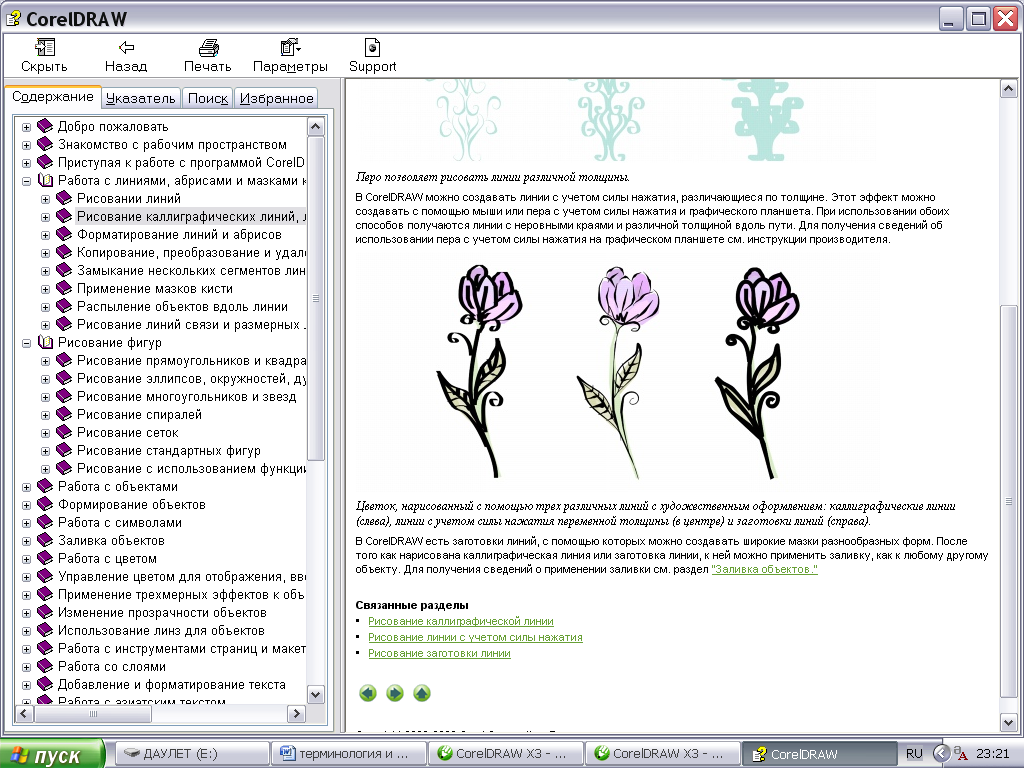Open the Заливка объектов link in text

coord(764,569)
